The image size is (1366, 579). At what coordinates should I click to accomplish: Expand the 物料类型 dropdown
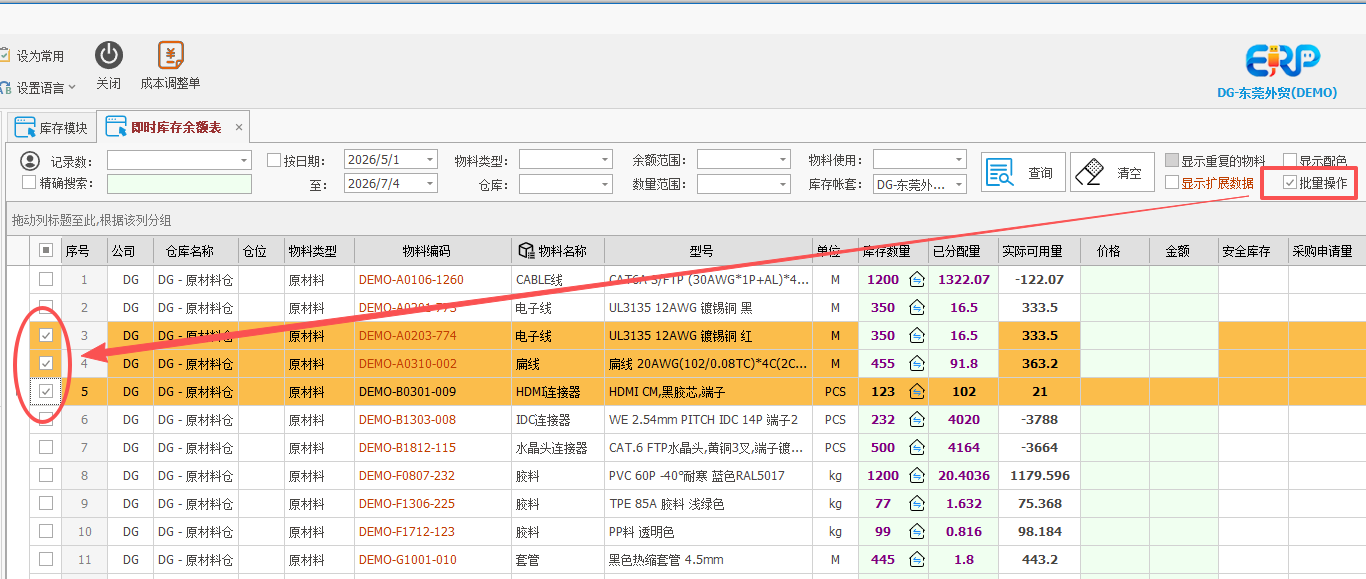tap(605, 160)
